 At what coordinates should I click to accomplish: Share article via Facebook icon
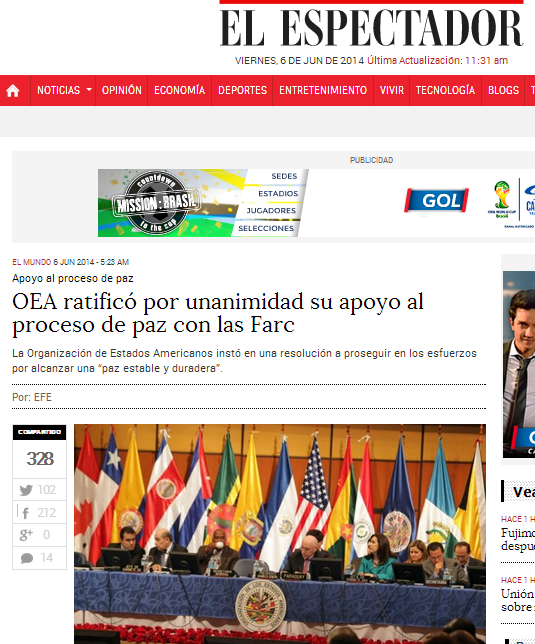25,513
